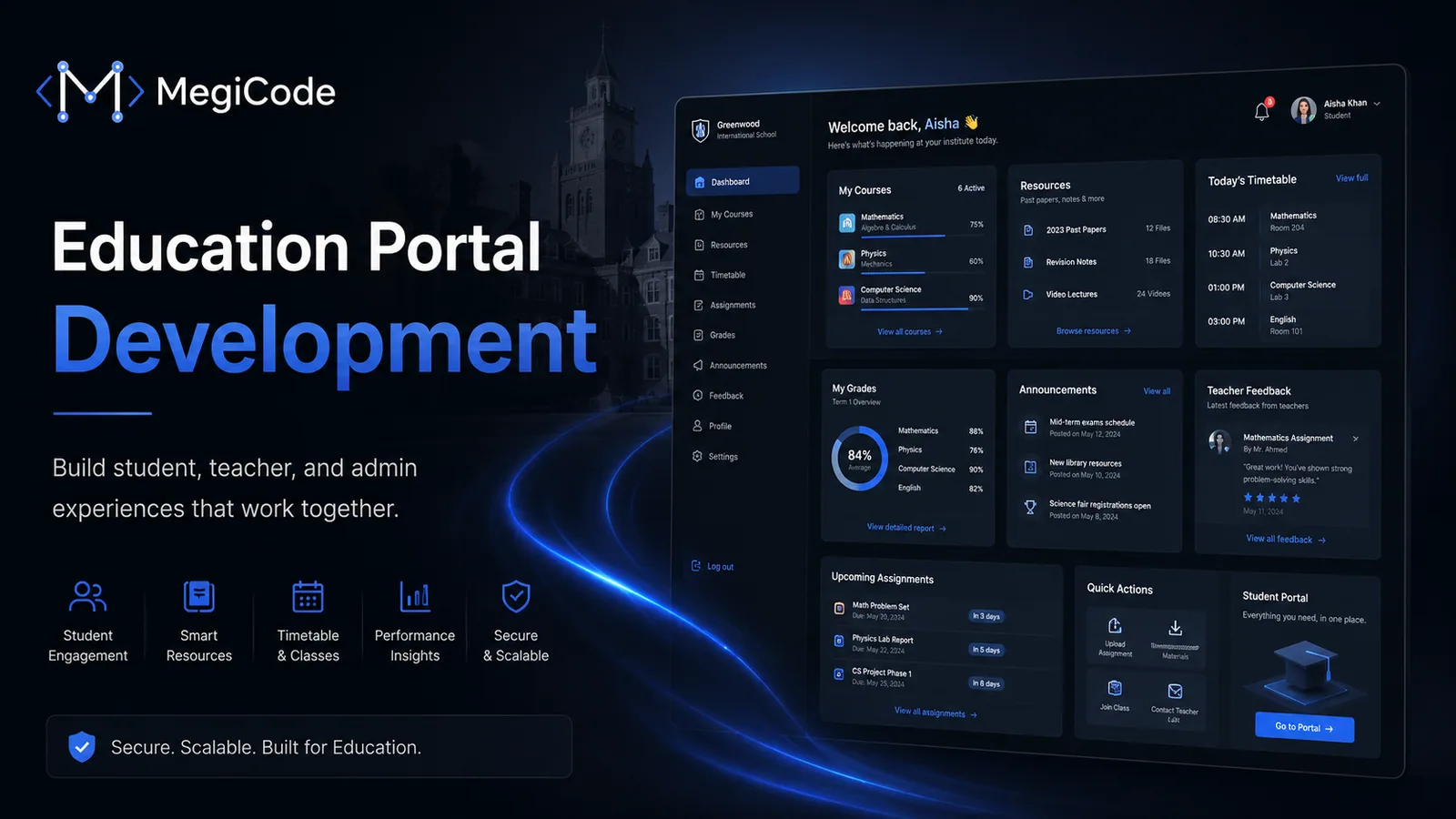Click the Math Problem Set assignment icon
This screenshot has height=819, width=1456.
tap(839, 609)
